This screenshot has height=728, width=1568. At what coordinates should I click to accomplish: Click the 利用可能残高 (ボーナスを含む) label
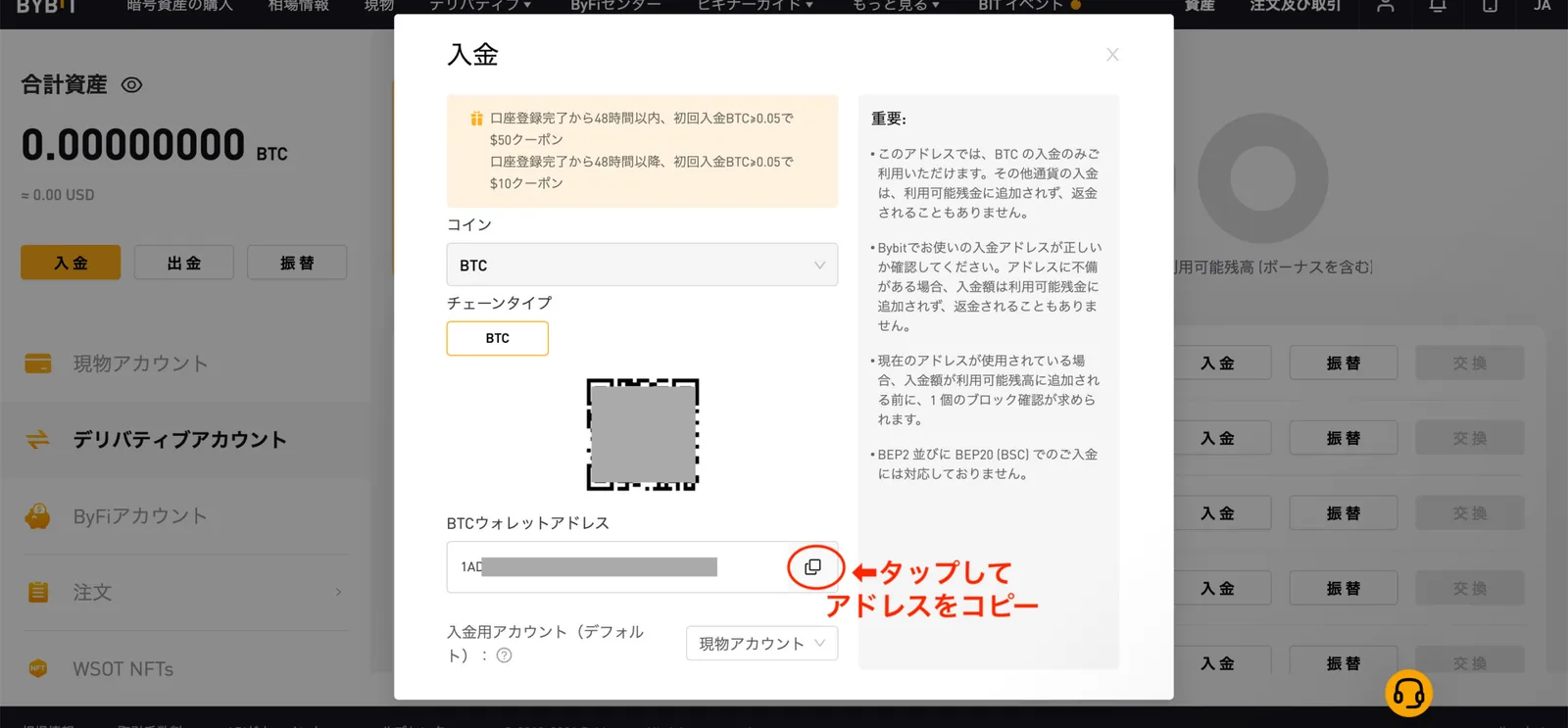pyautogui.click(x=1273, y=267)
